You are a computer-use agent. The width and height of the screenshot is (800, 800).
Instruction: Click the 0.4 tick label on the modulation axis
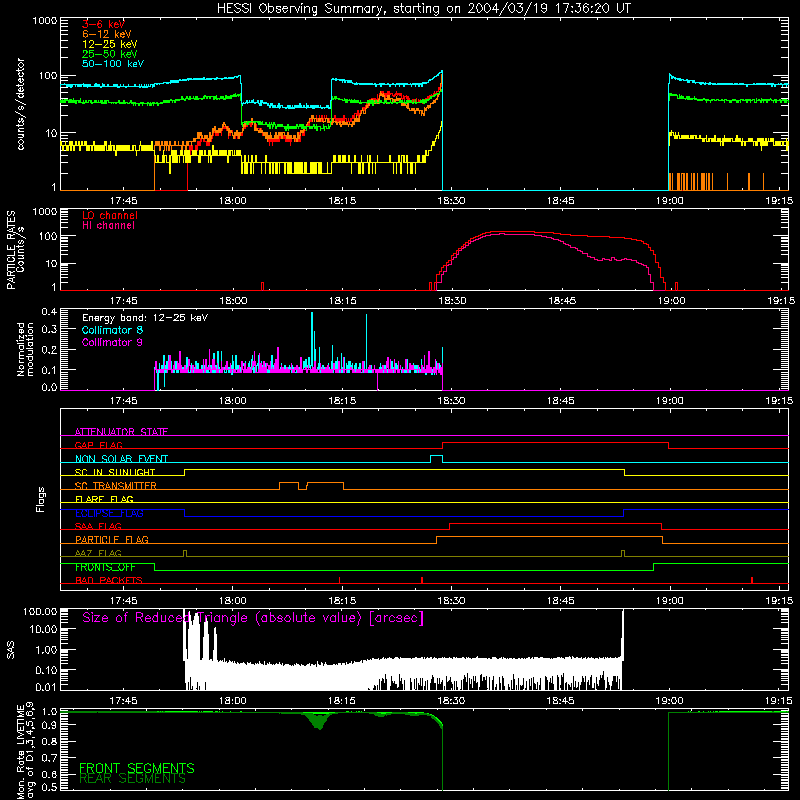tap(49, 312)
